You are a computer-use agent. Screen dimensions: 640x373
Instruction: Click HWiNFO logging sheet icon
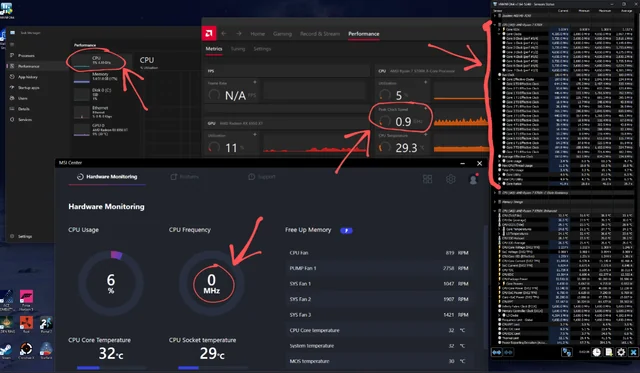click(609, 352)
